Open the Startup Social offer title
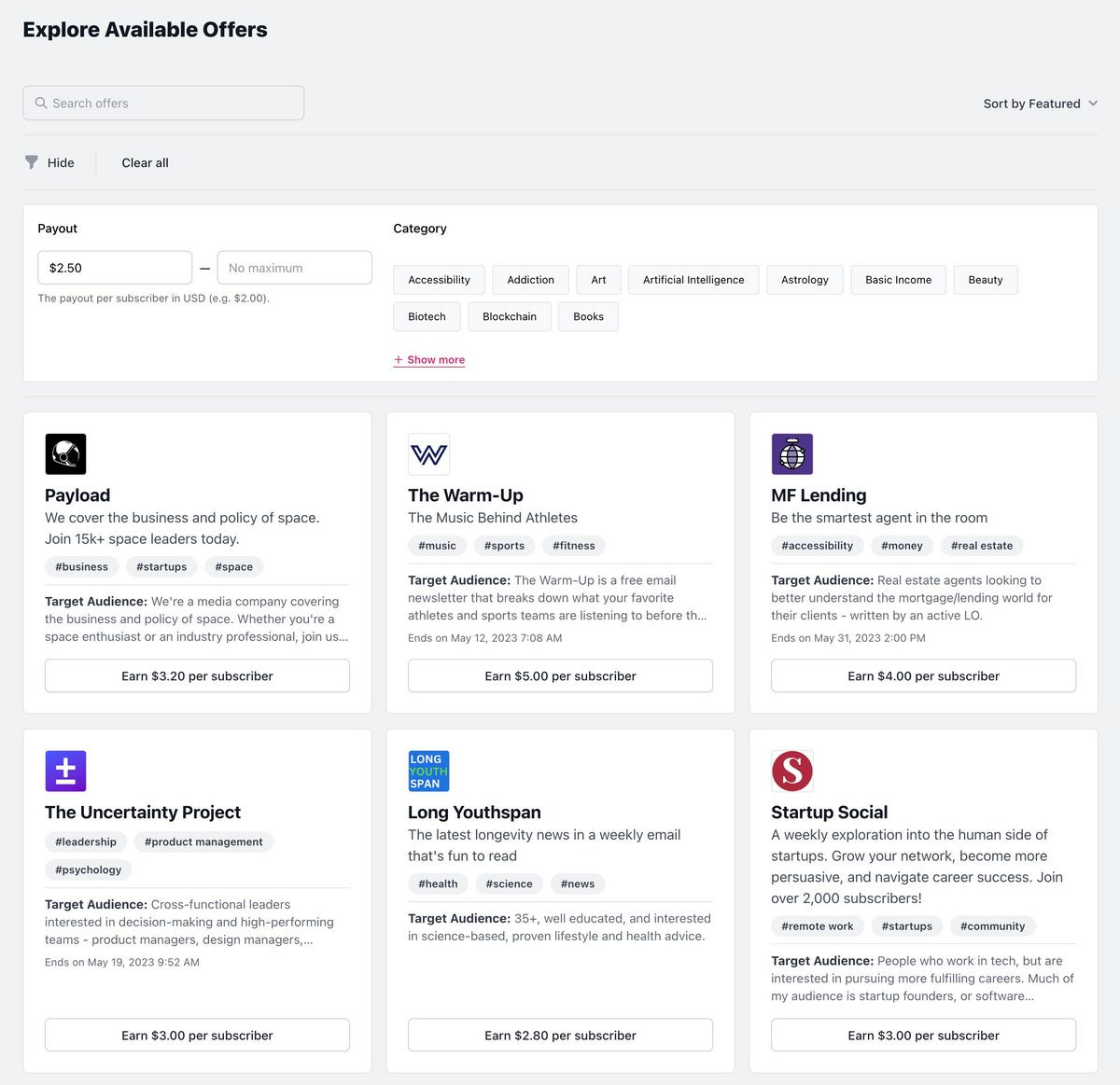 tap(829, 813)
